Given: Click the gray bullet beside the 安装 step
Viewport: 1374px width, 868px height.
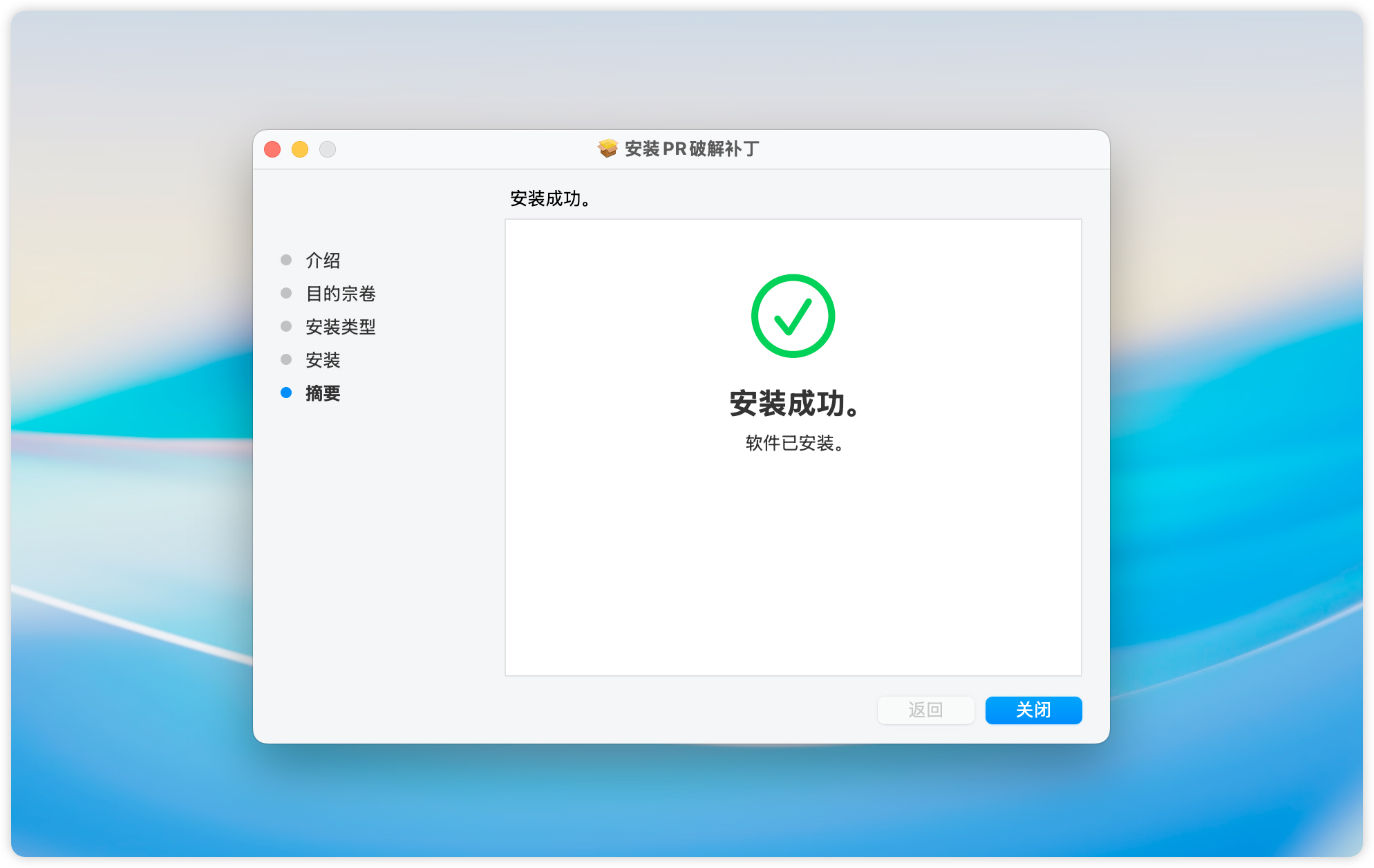Looking at the screenshot, I should (x=286, y=359).
